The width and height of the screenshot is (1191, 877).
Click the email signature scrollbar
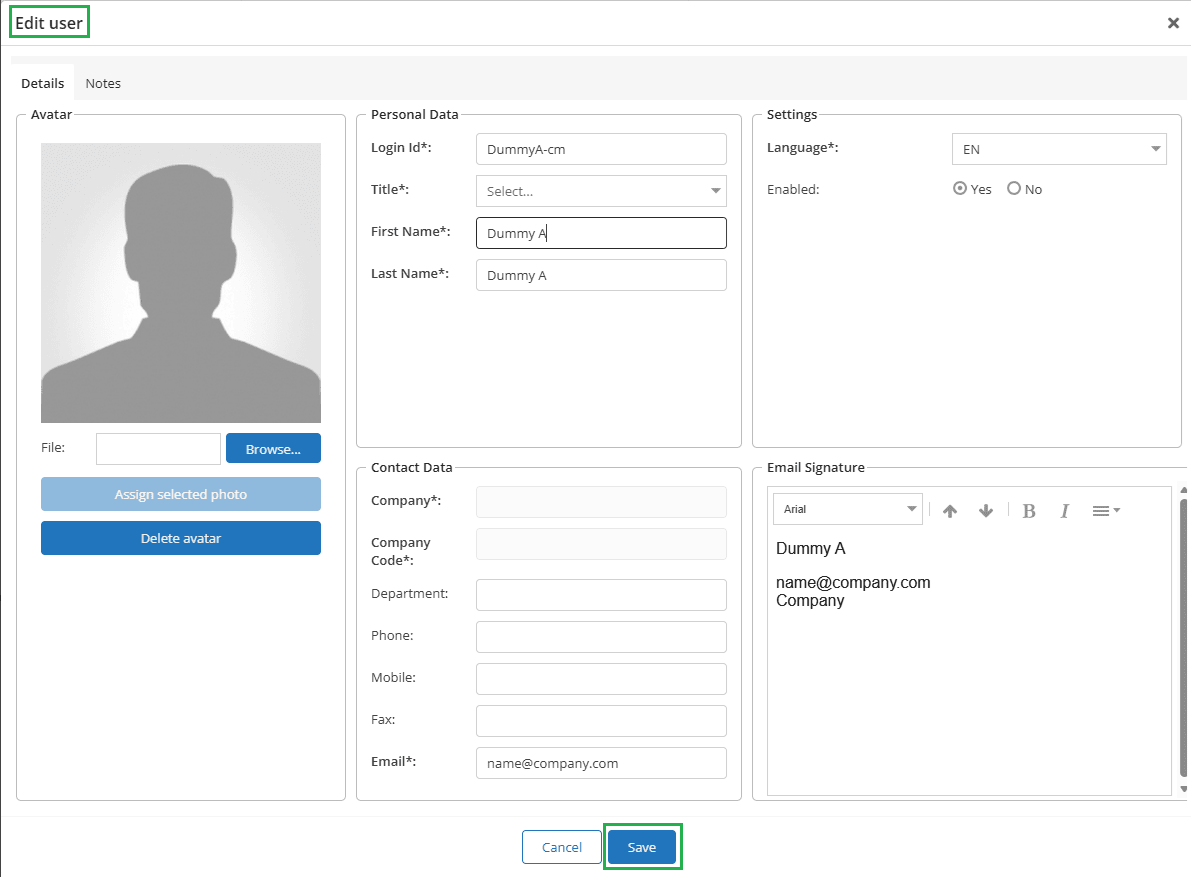[1183, 638]
